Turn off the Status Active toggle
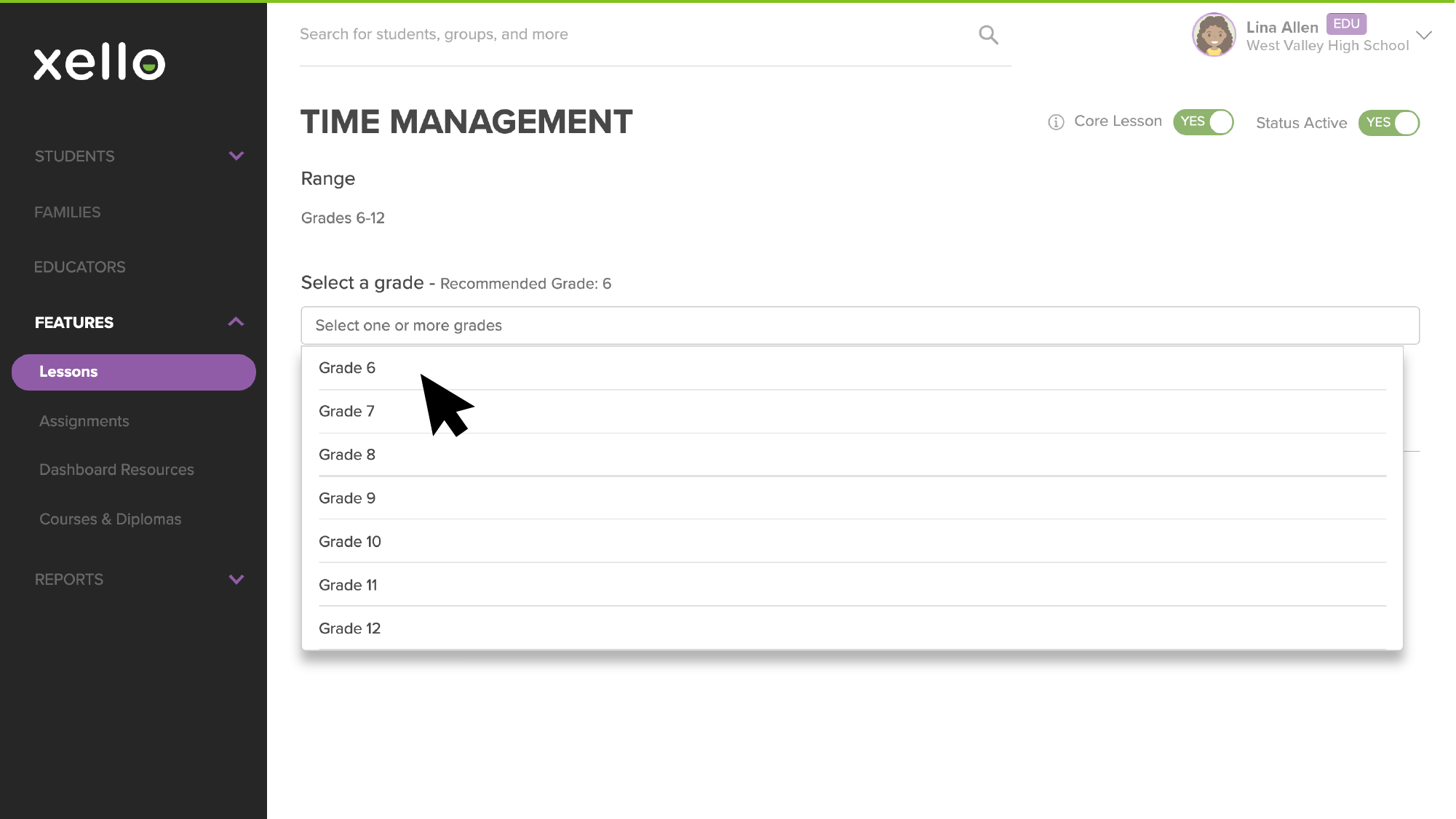The image size is (1456, 819). click(1388, 123)
